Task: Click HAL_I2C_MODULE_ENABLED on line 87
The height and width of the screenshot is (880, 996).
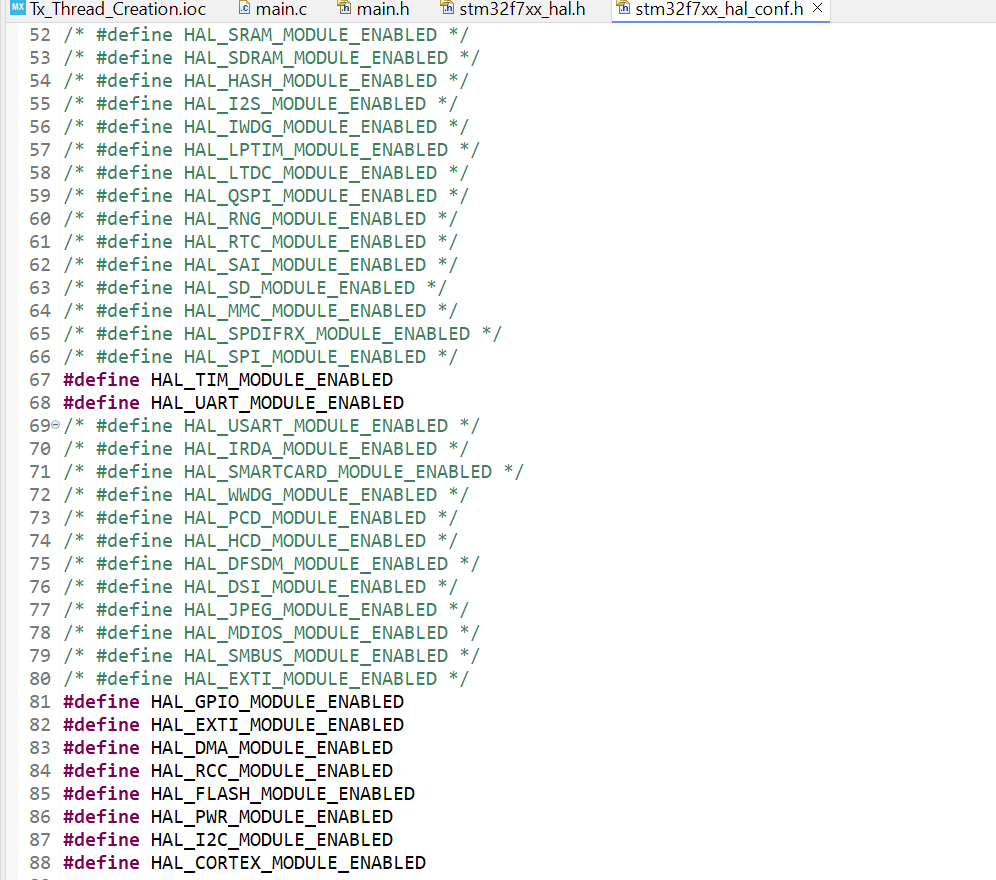Action: [x=272, y=840]
